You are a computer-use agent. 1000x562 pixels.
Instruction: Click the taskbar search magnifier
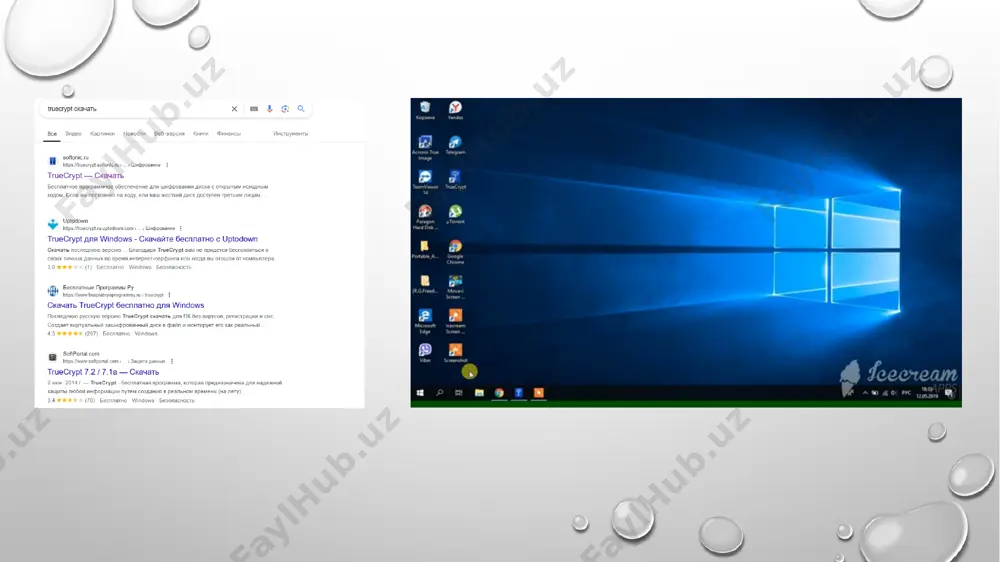coord(439,393)
